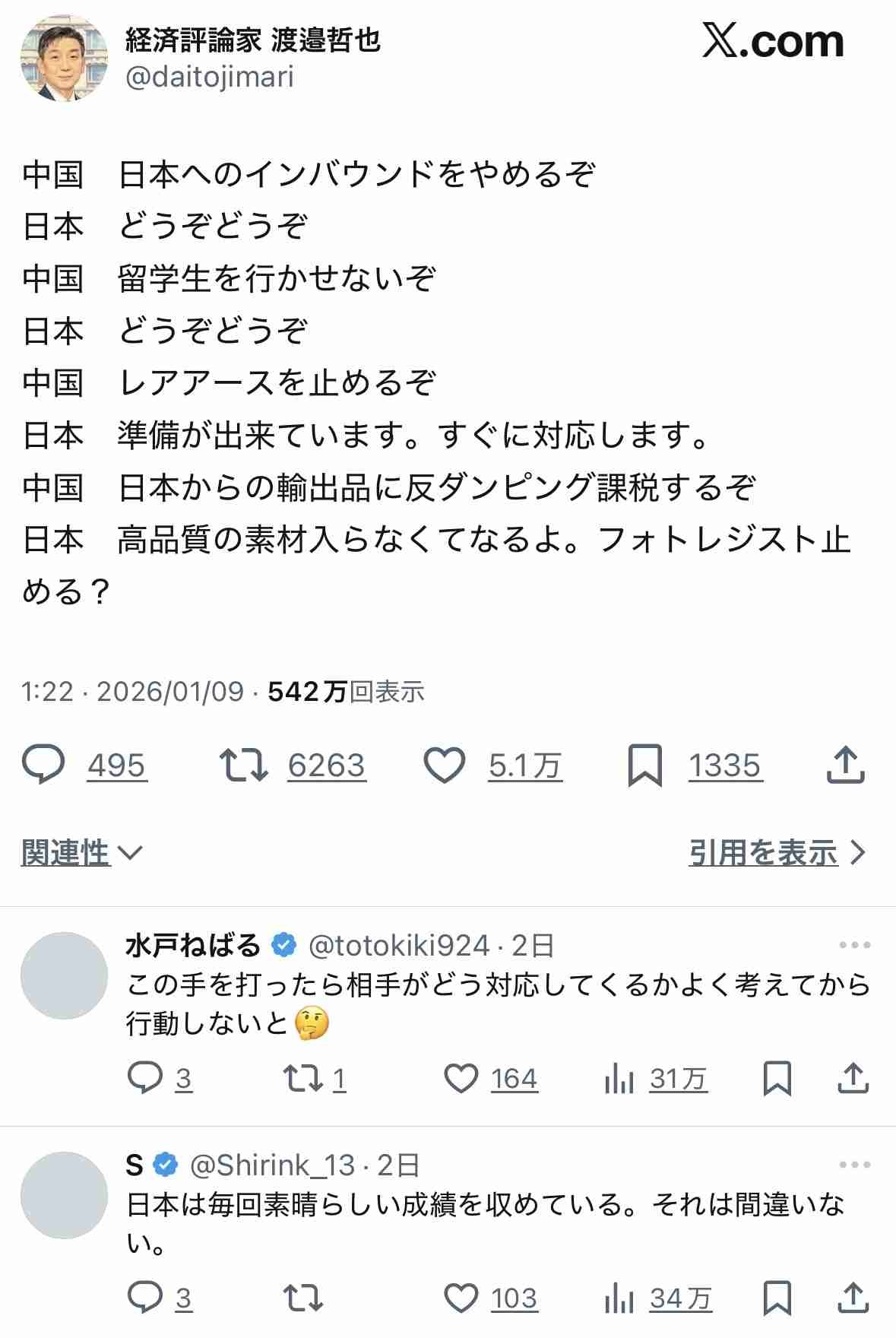Viewport: 896px width, 1338px height.
Task: Reply to 水戸ねばる's comment
Action: click(144, 1079)
